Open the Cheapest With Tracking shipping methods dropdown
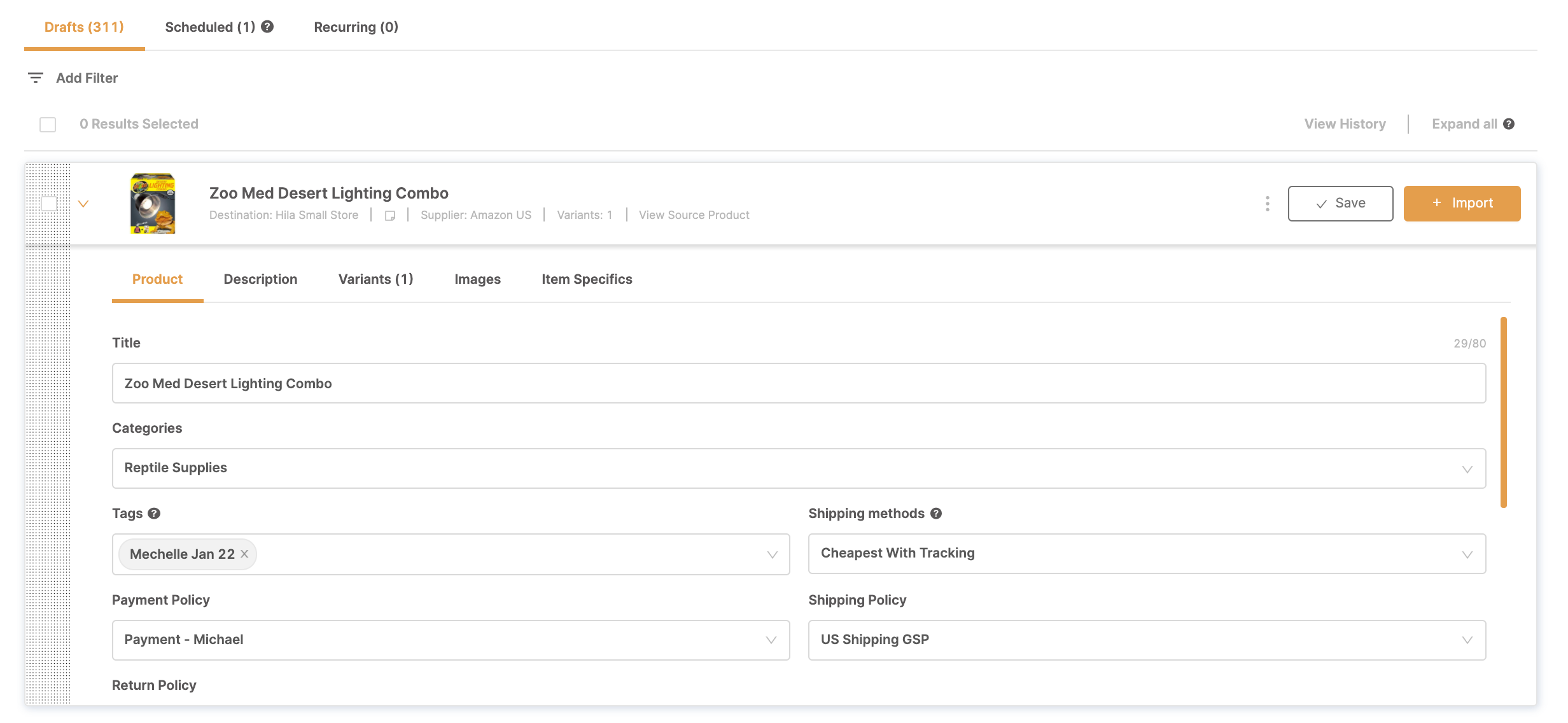 pos(1147,554)
